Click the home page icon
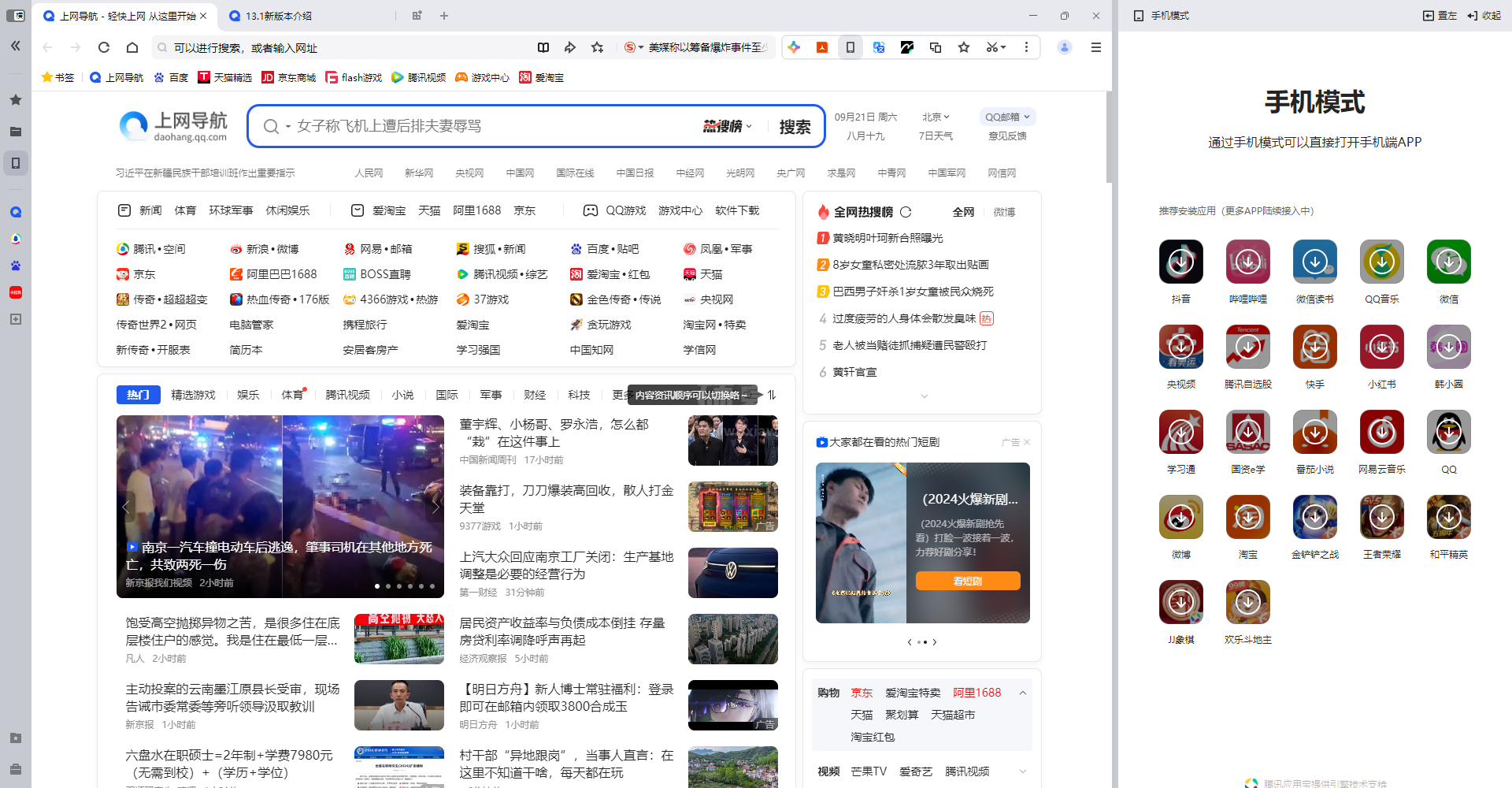This screenshot has width=1512, height=788. click(132, 47)
